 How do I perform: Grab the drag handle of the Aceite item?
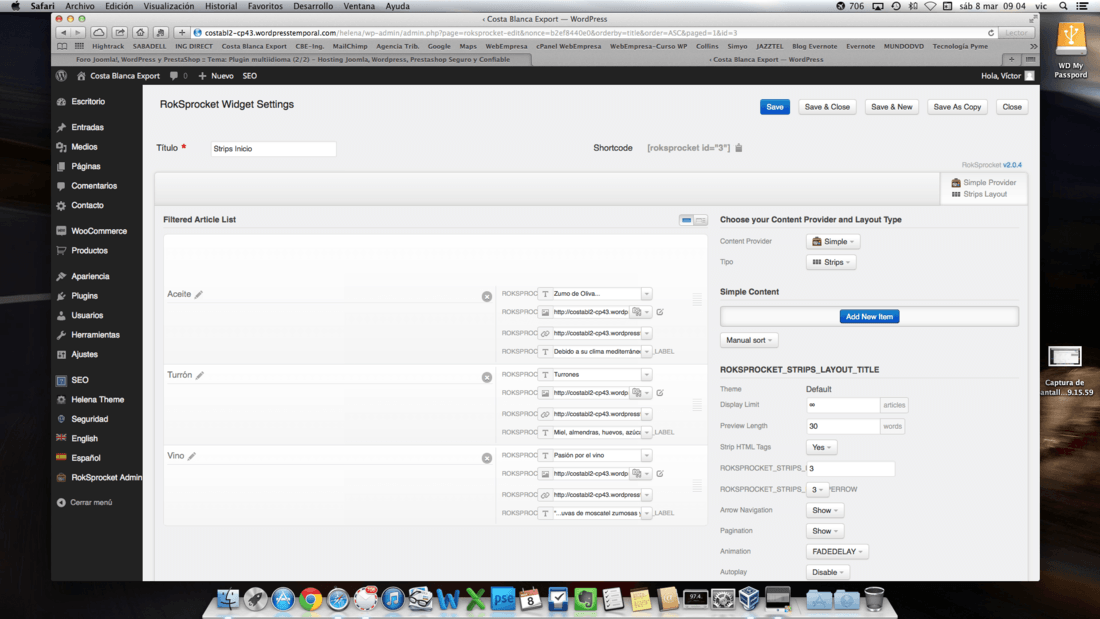(697, 300)
